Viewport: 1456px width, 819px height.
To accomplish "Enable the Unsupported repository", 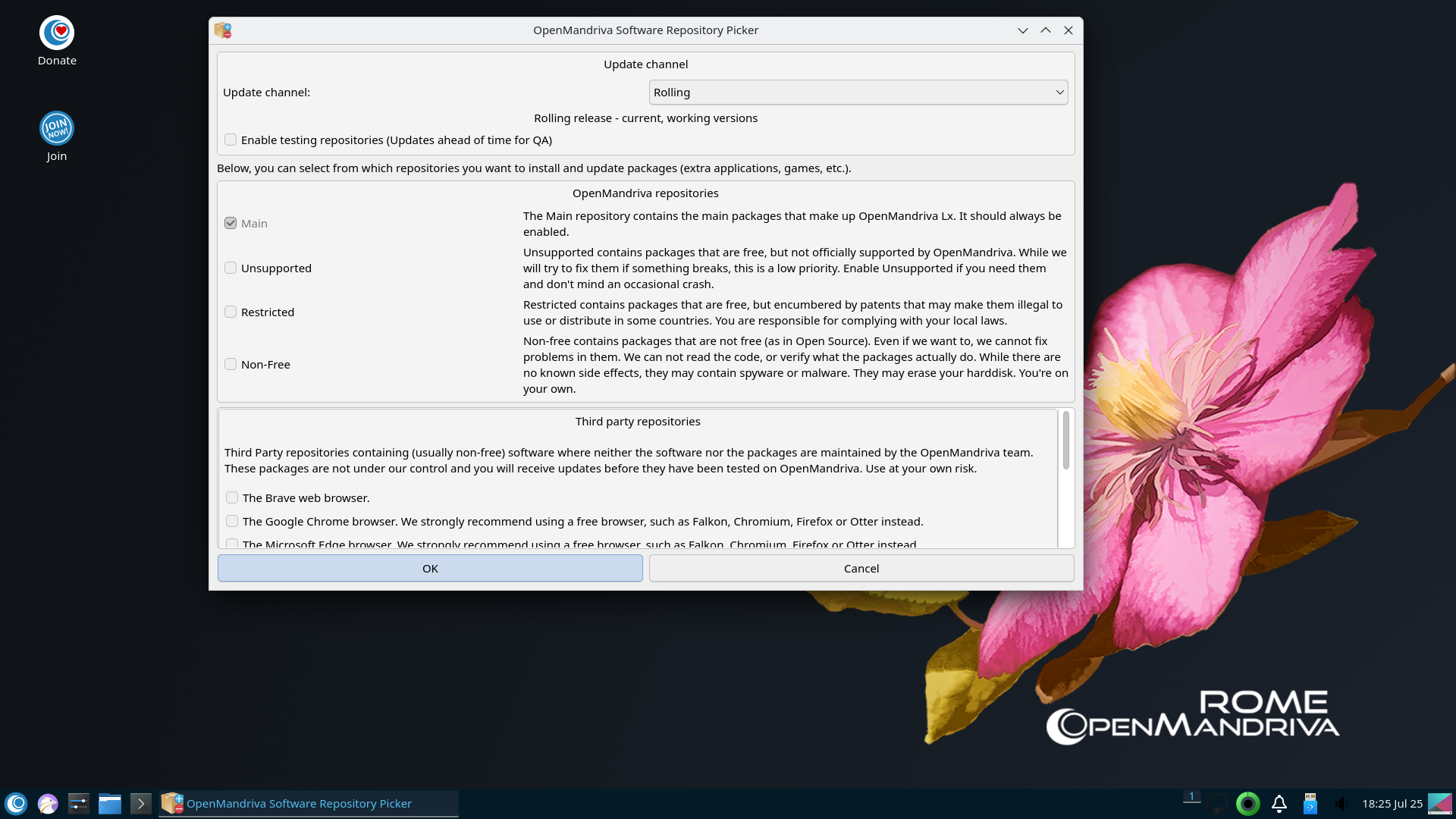I will [231, 268].
